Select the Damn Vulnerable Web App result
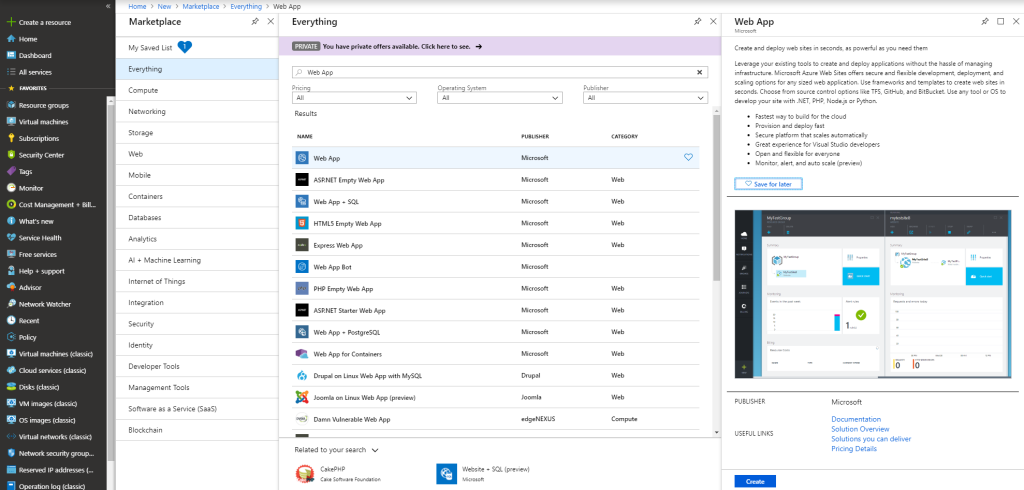The height and width of the screenshot is (490, 1024). point(496,419)
